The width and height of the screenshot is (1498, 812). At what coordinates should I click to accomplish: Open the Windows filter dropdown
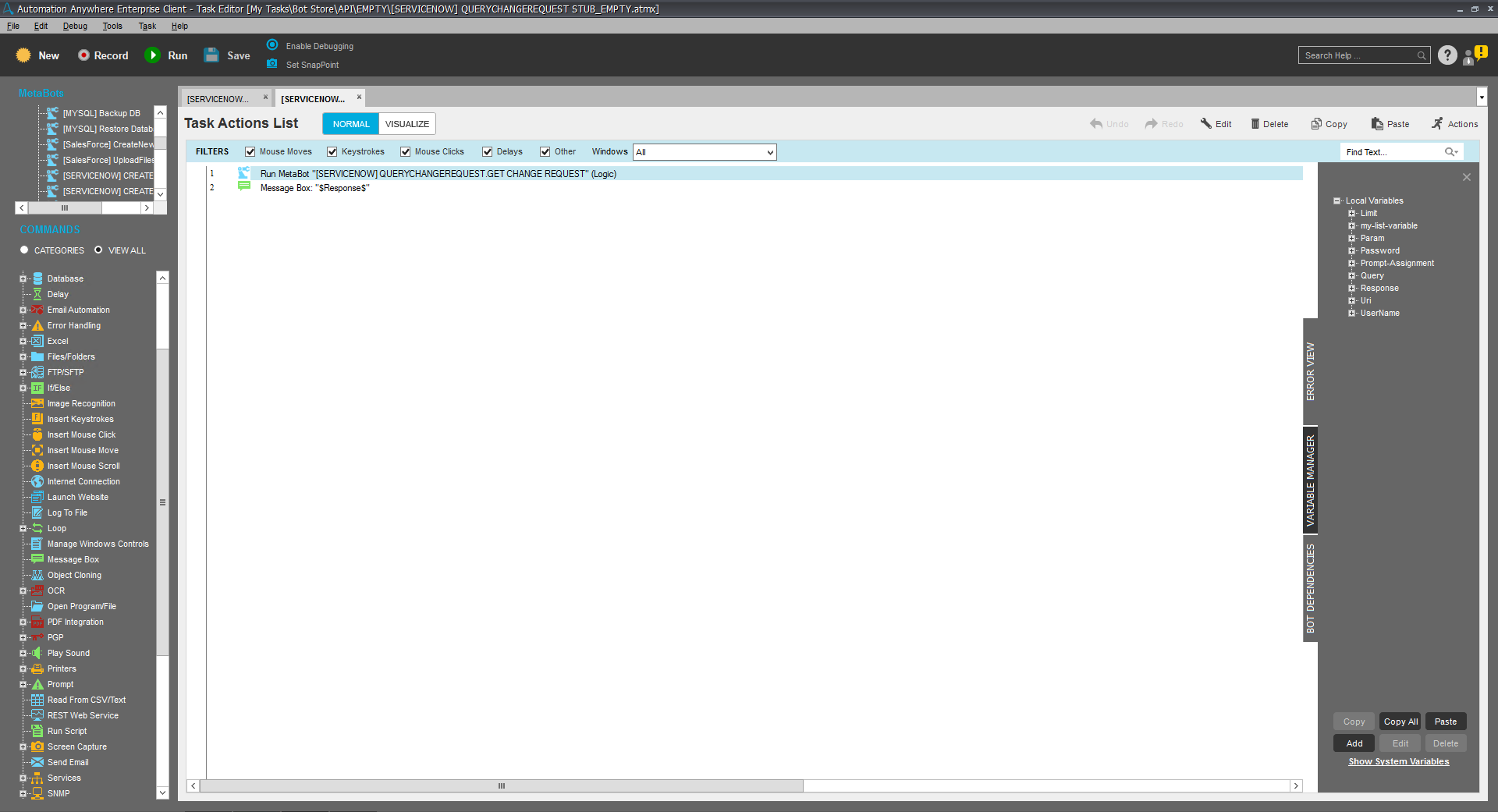705,152
